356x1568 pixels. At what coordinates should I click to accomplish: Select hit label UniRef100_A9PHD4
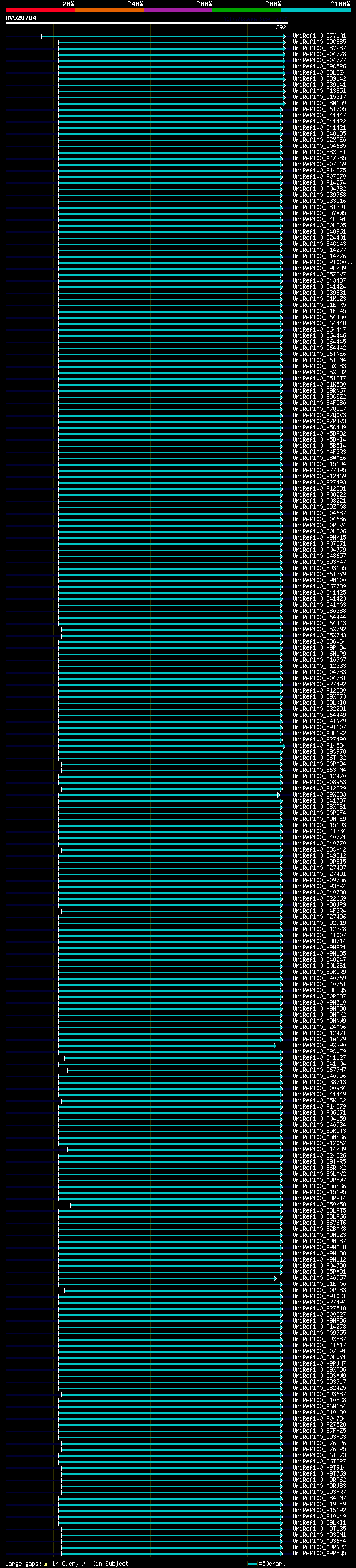[x=319, y=647]
